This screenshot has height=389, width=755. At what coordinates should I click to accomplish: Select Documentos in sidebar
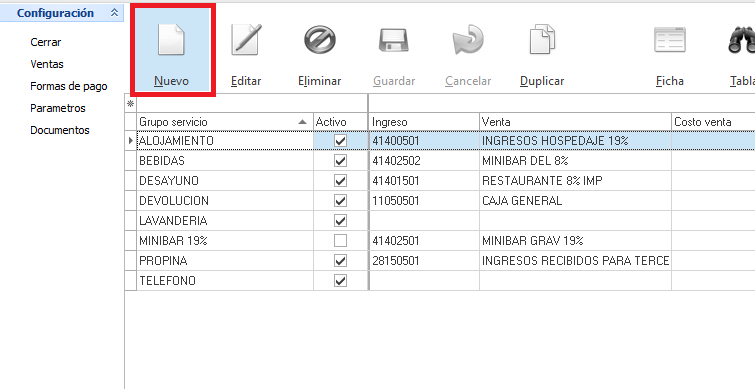click(x=60, y=130)
